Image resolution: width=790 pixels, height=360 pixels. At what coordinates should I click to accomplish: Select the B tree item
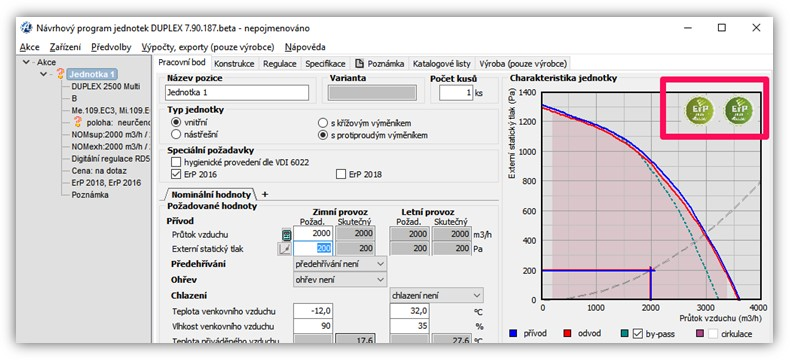(x=75, y=98)
